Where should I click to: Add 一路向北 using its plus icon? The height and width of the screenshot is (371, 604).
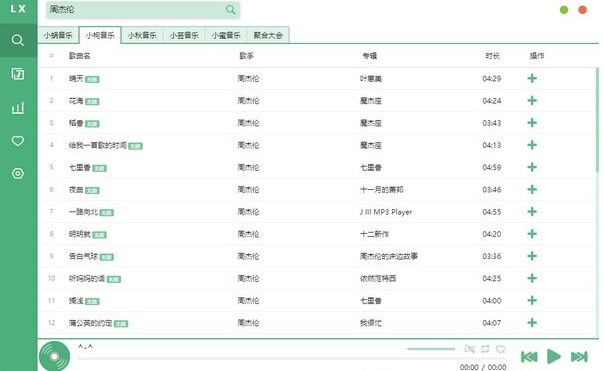coord(532,212)
